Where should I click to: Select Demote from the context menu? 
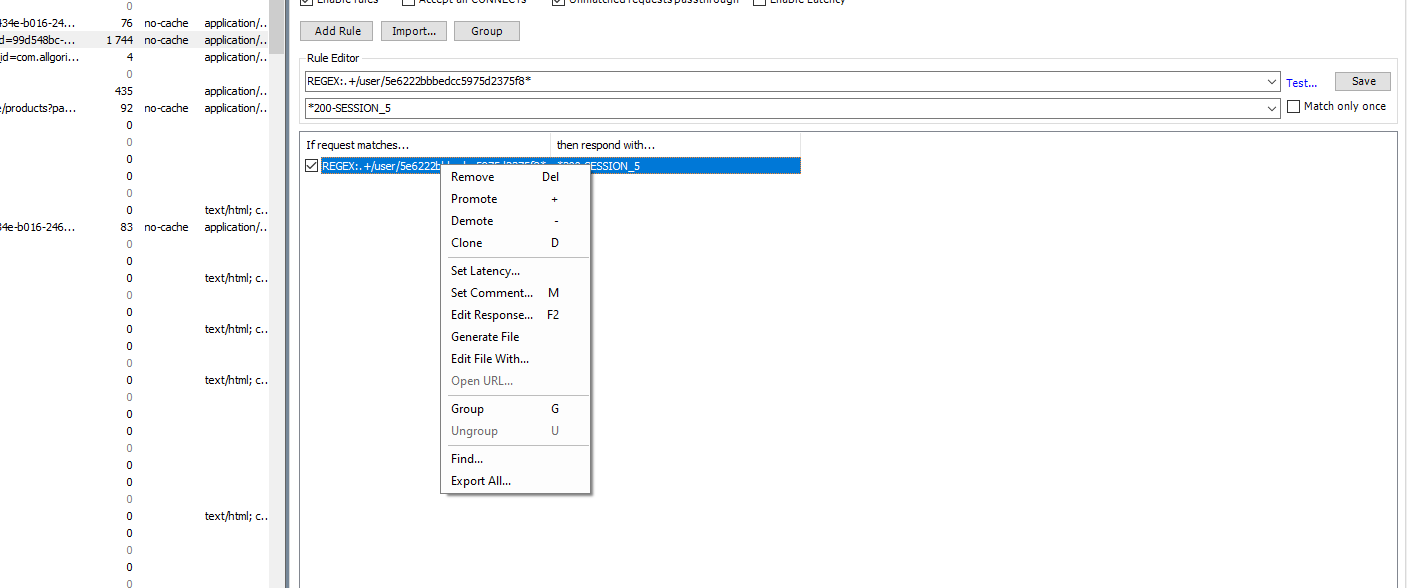(515, 221)
